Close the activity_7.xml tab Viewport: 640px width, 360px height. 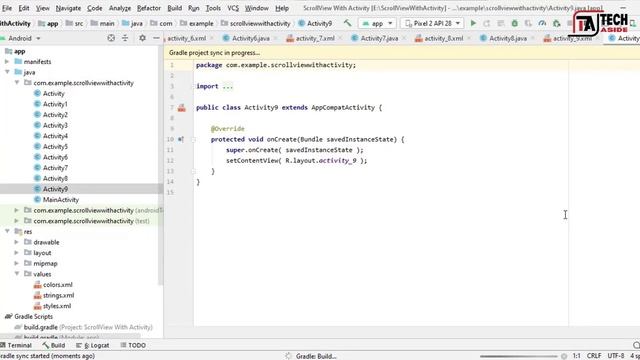tap(340, 38)
